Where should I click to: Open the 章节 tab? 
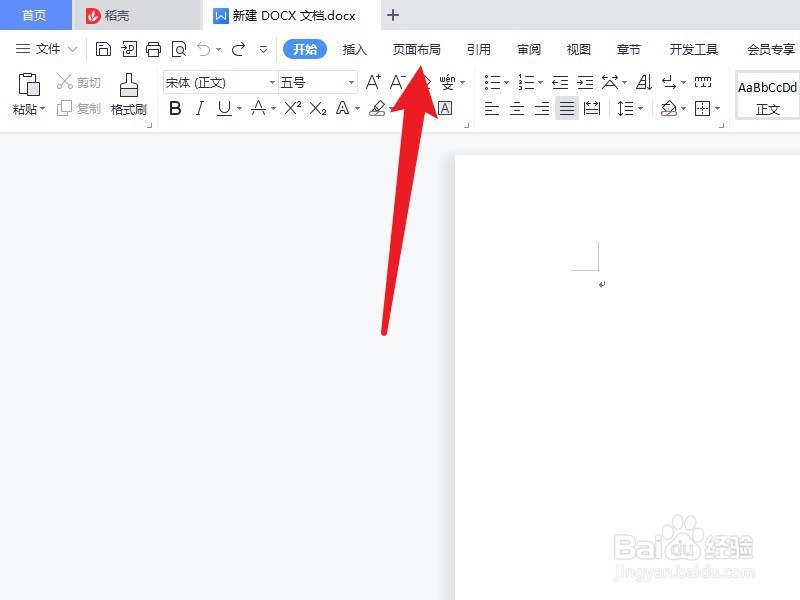click(628, 49)
